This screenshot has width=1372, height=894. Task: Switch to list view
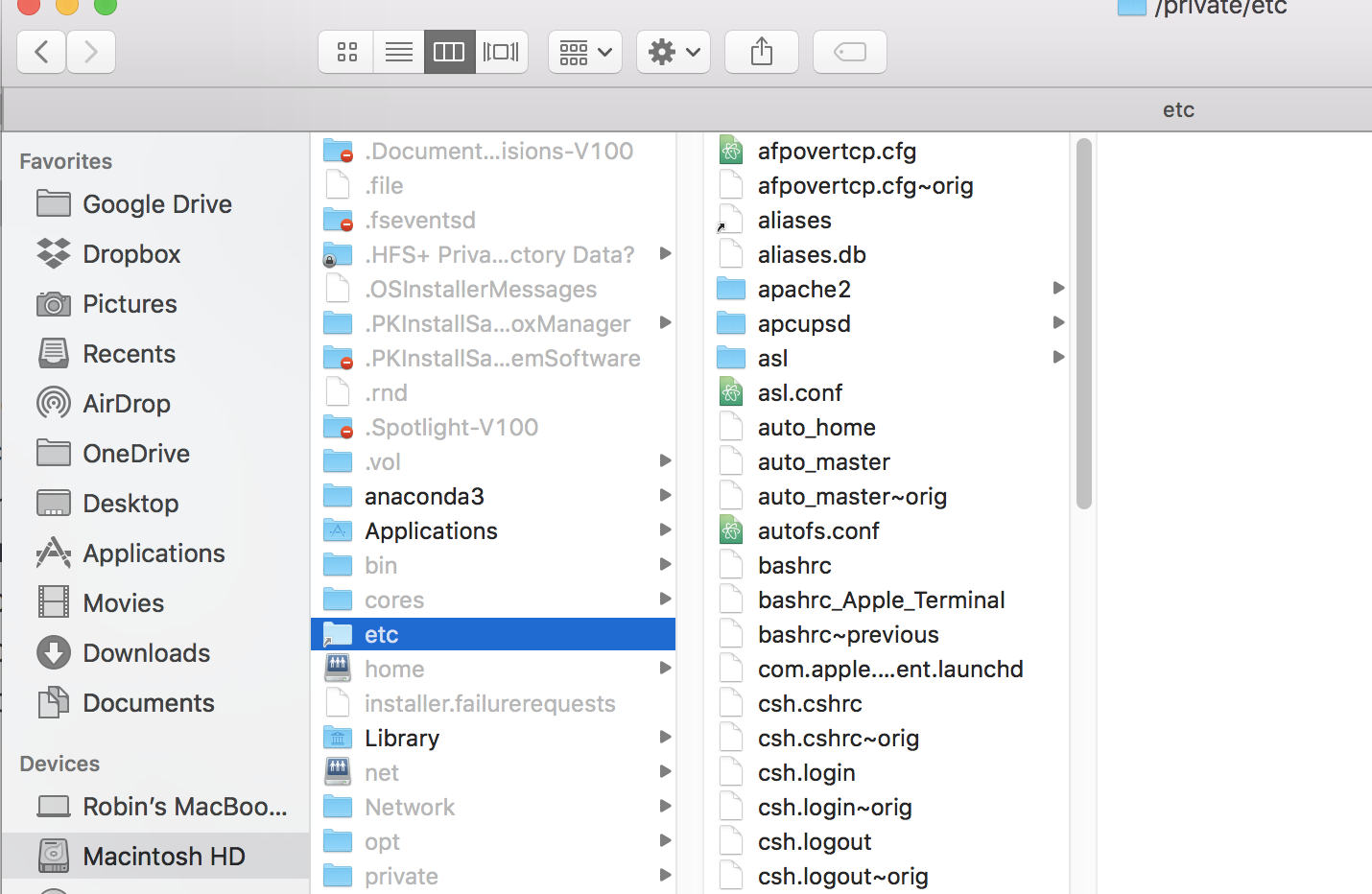[397, 51]
